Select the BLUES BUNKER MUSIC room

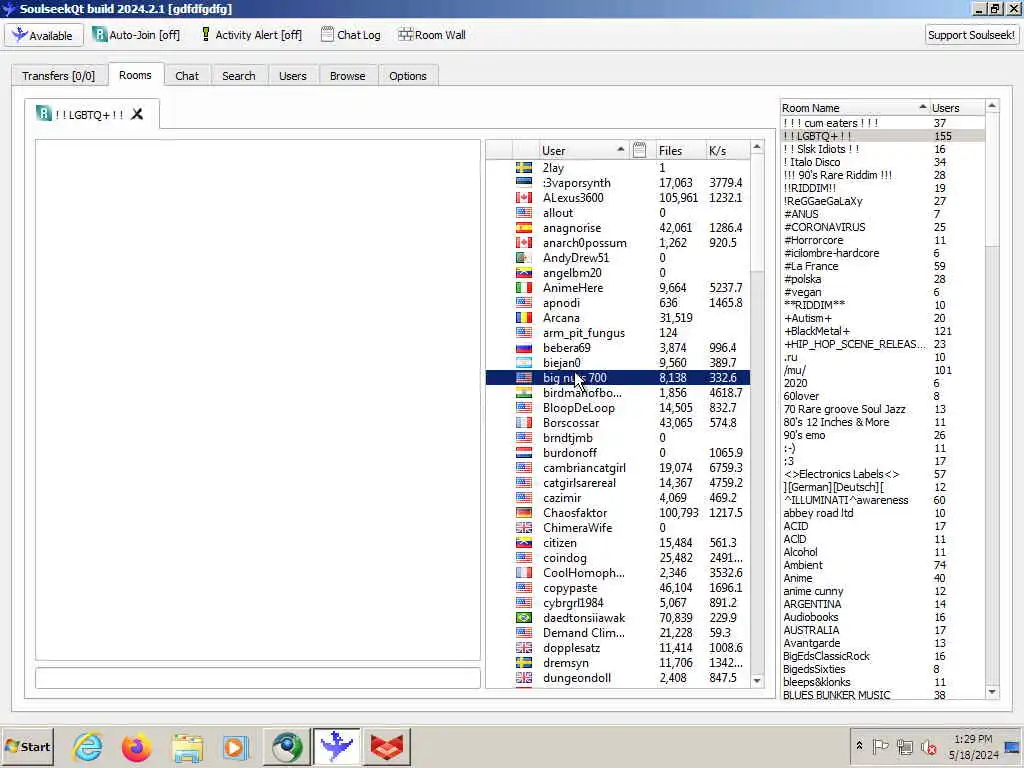click(882, 695)
